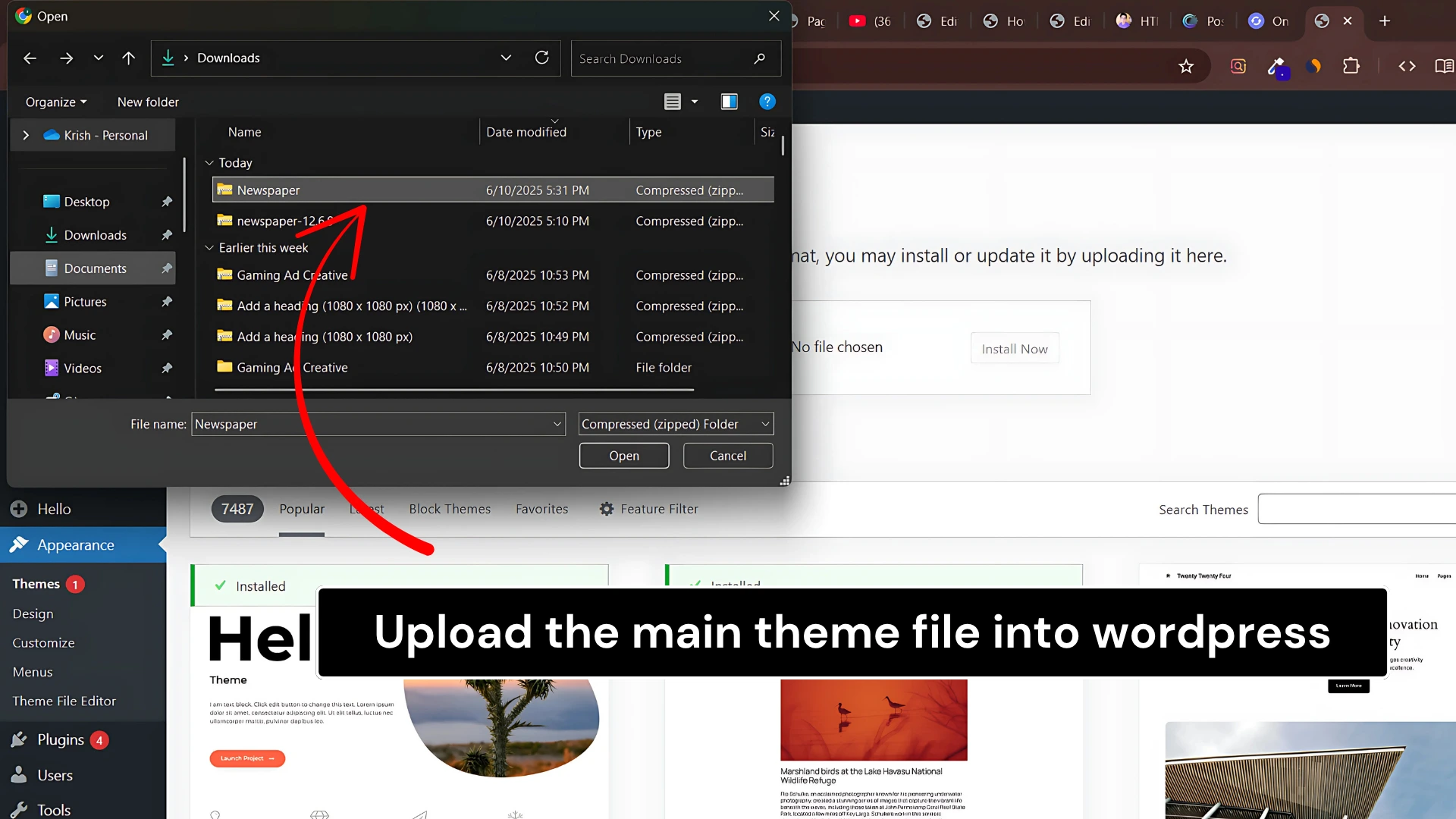1456x819 pixels.
Task: Unpin Desktop from quick access
Action: click(167, 202)
